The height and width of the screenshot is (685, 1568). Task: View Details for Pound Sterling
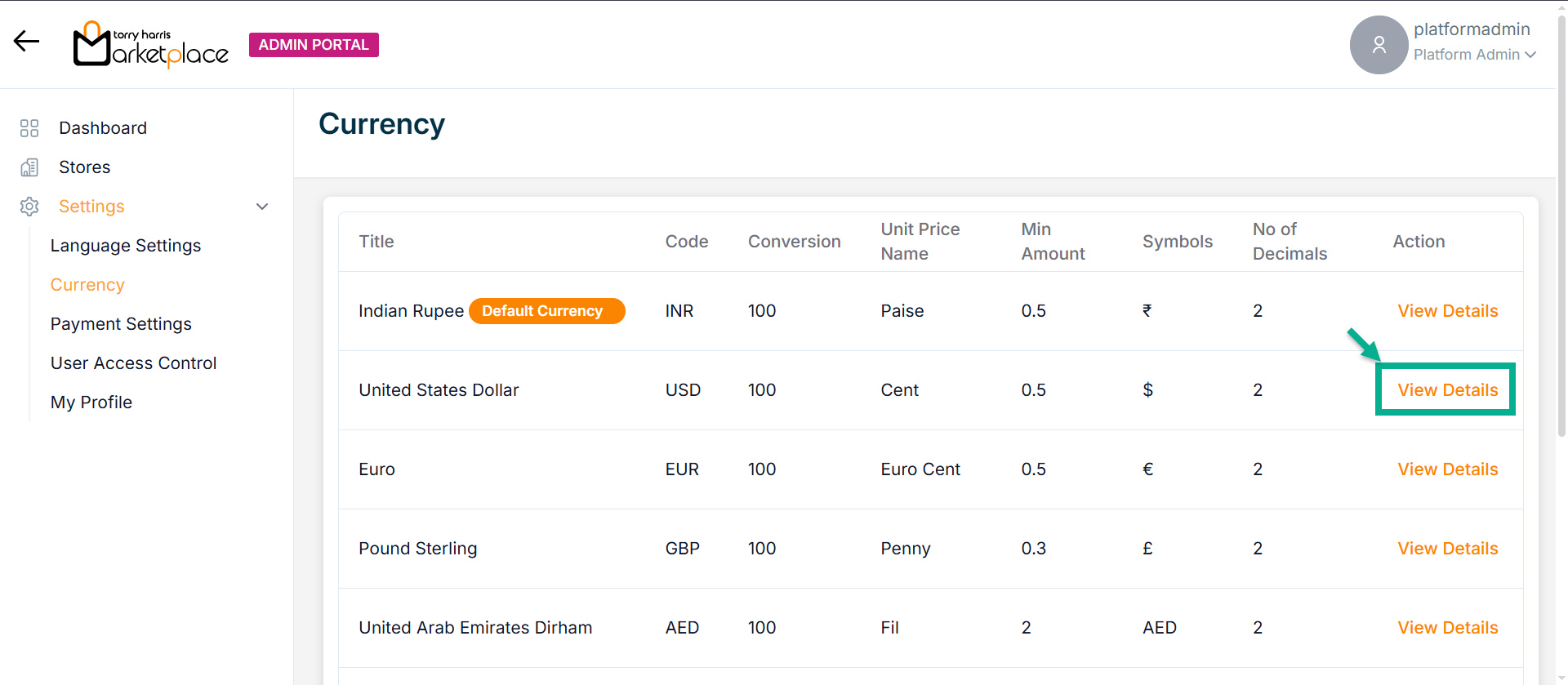(1447, 549)
